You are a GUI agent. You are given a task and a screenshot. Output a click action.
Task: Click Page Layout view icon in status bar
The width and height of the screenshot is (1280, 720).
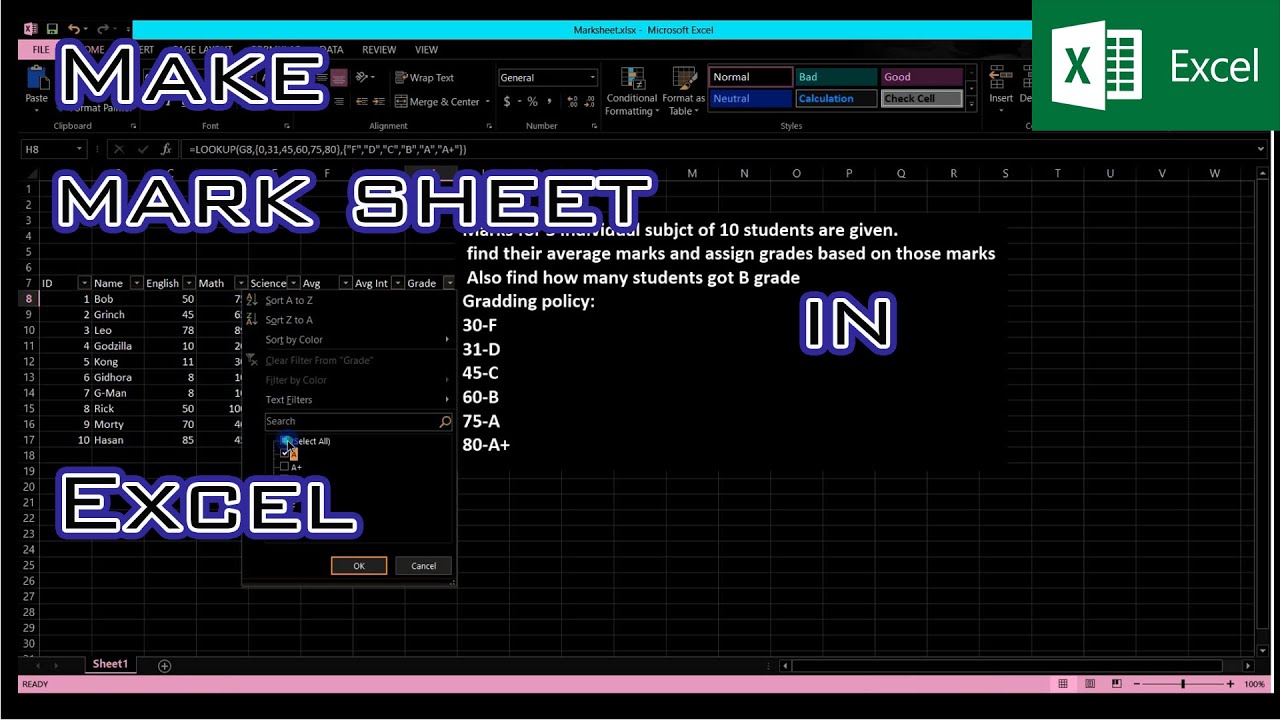pyautogui.click(x=1090, y=684)
